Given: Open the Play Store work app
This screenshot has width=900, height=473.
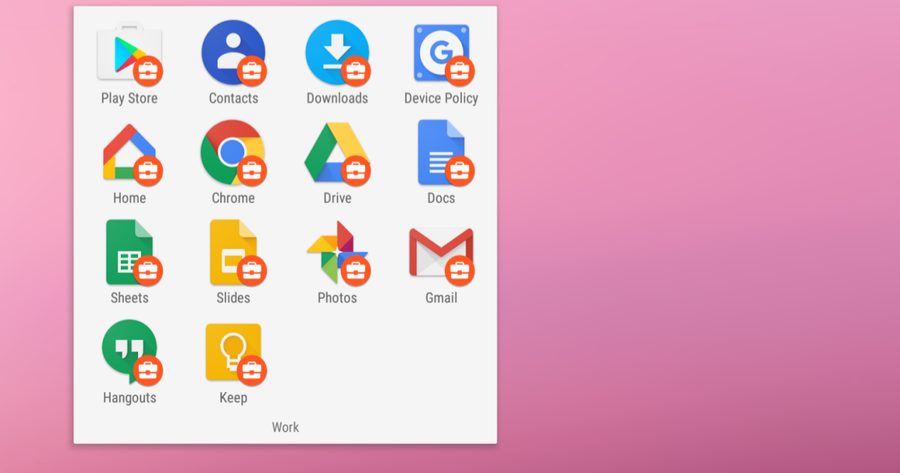Looking at the screenshot, I should point(130,53).
